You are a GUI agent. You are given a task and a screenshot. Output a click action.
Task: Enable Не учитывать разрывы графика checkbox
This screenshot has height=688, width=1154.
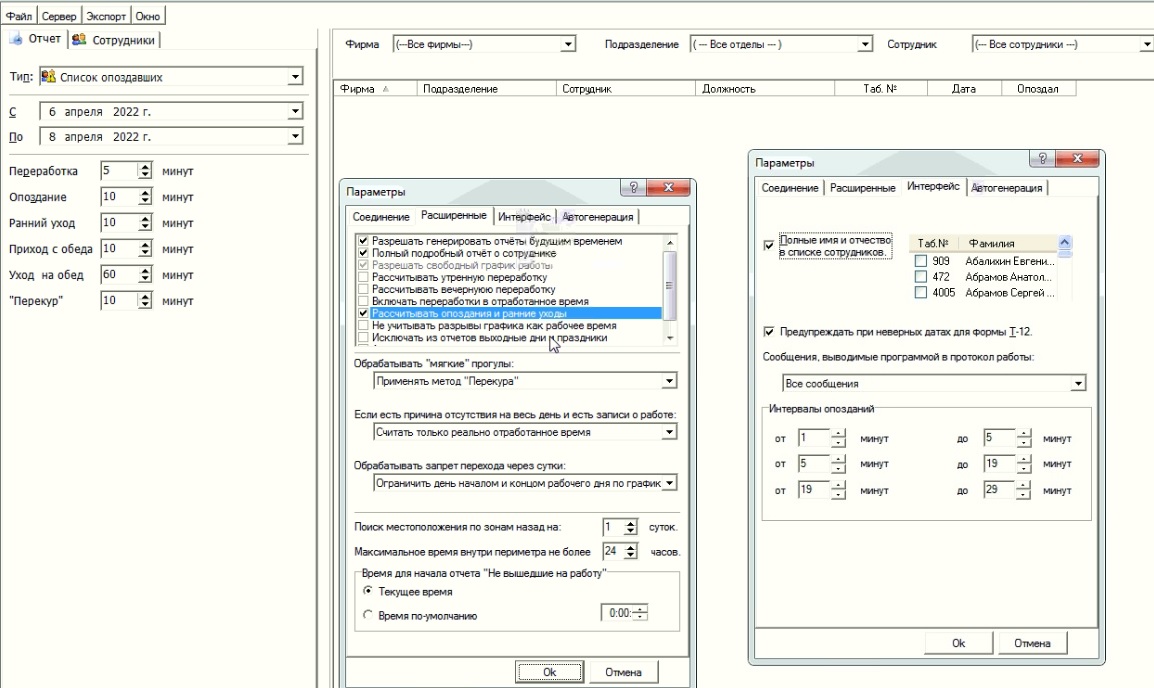click(363, 325)
